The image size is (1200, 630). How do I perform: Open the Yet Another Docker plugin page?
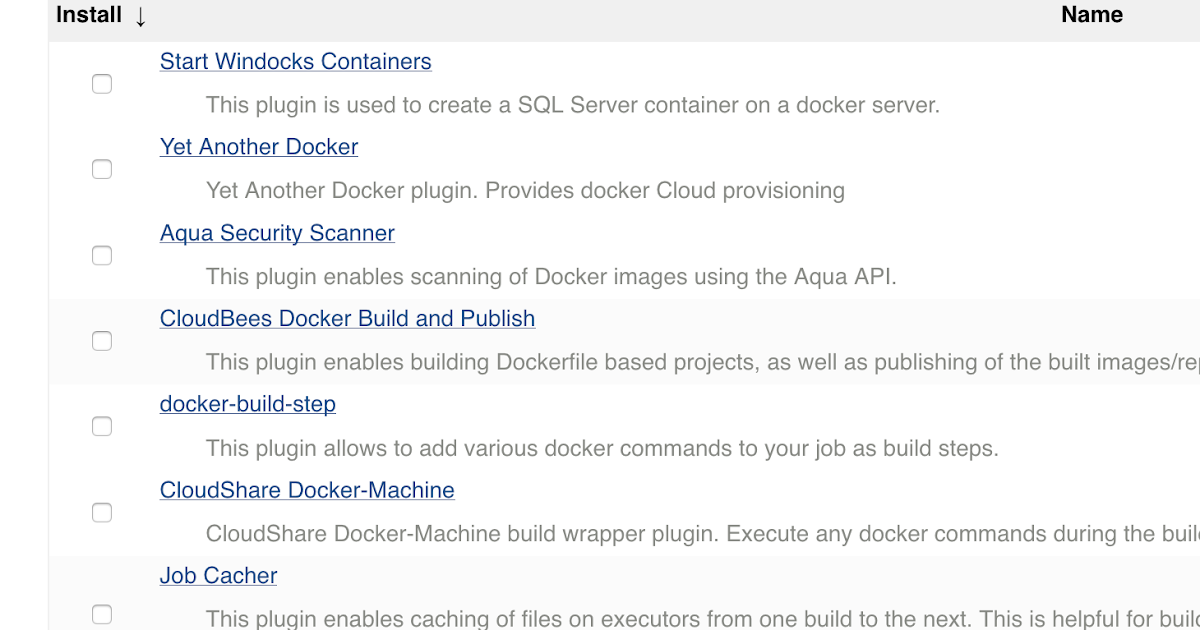[x=258, y=147]
